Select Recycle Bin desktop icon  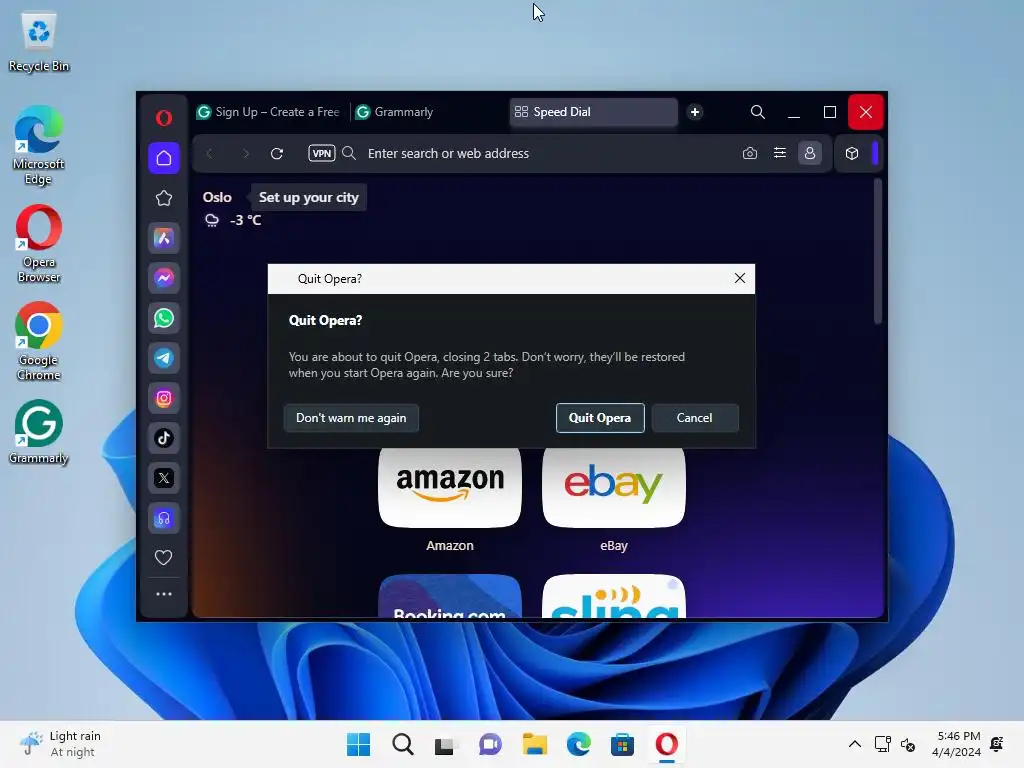39,42
